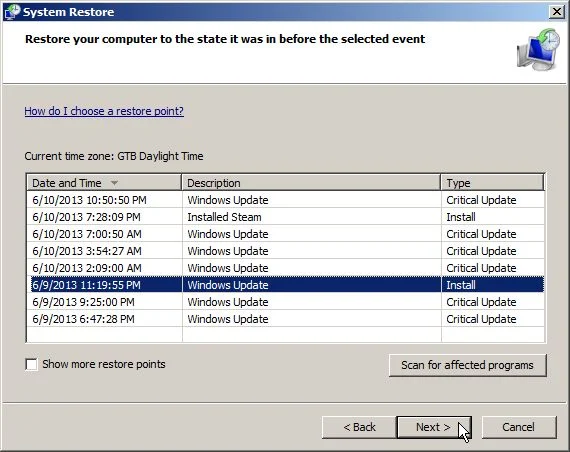Close the System Restore window

click(557, 12)
